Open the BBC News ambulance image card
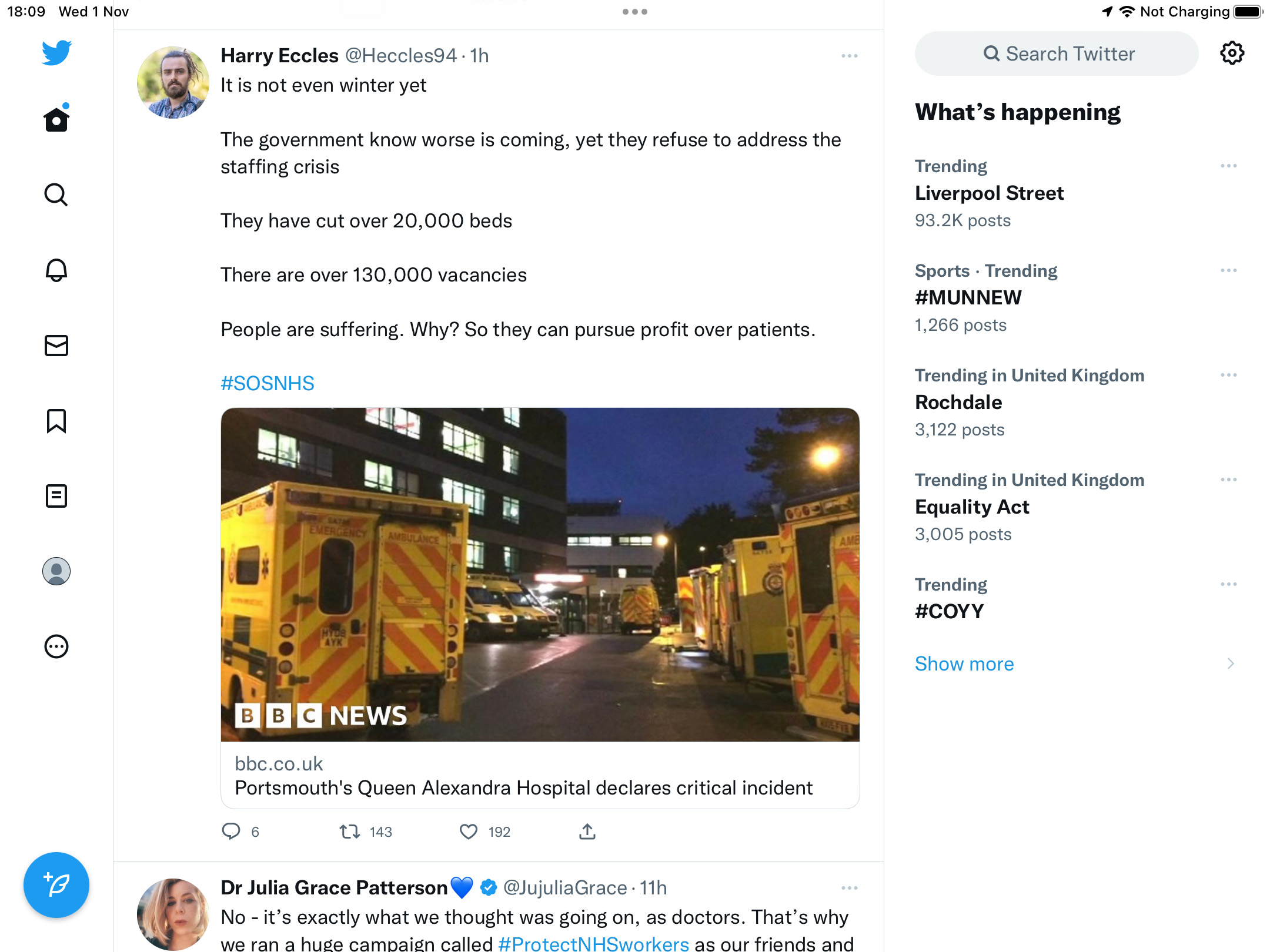The image size is (1270, 952). pos(540,575)
